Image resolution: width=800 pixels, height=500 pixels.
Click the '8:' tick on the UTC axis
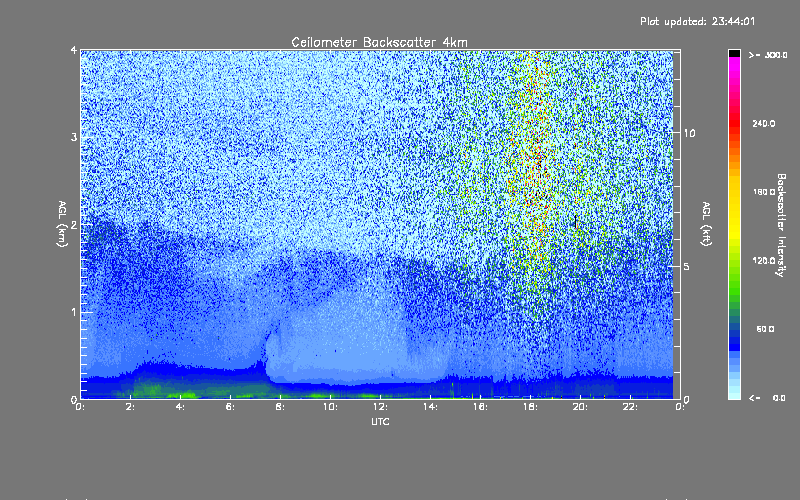click(x=281, y=407)
